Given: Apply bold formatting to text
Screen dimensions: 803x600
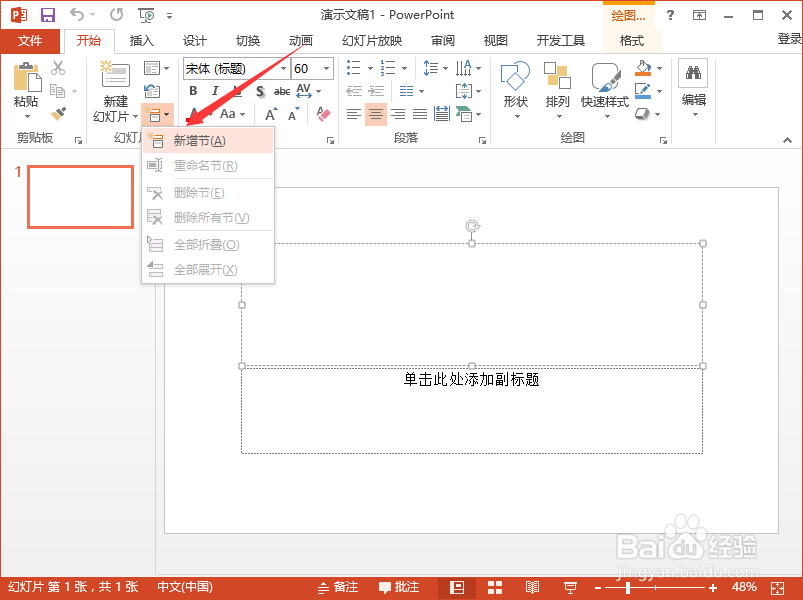Looking at the screenshot, I should (x=193, y=90).
